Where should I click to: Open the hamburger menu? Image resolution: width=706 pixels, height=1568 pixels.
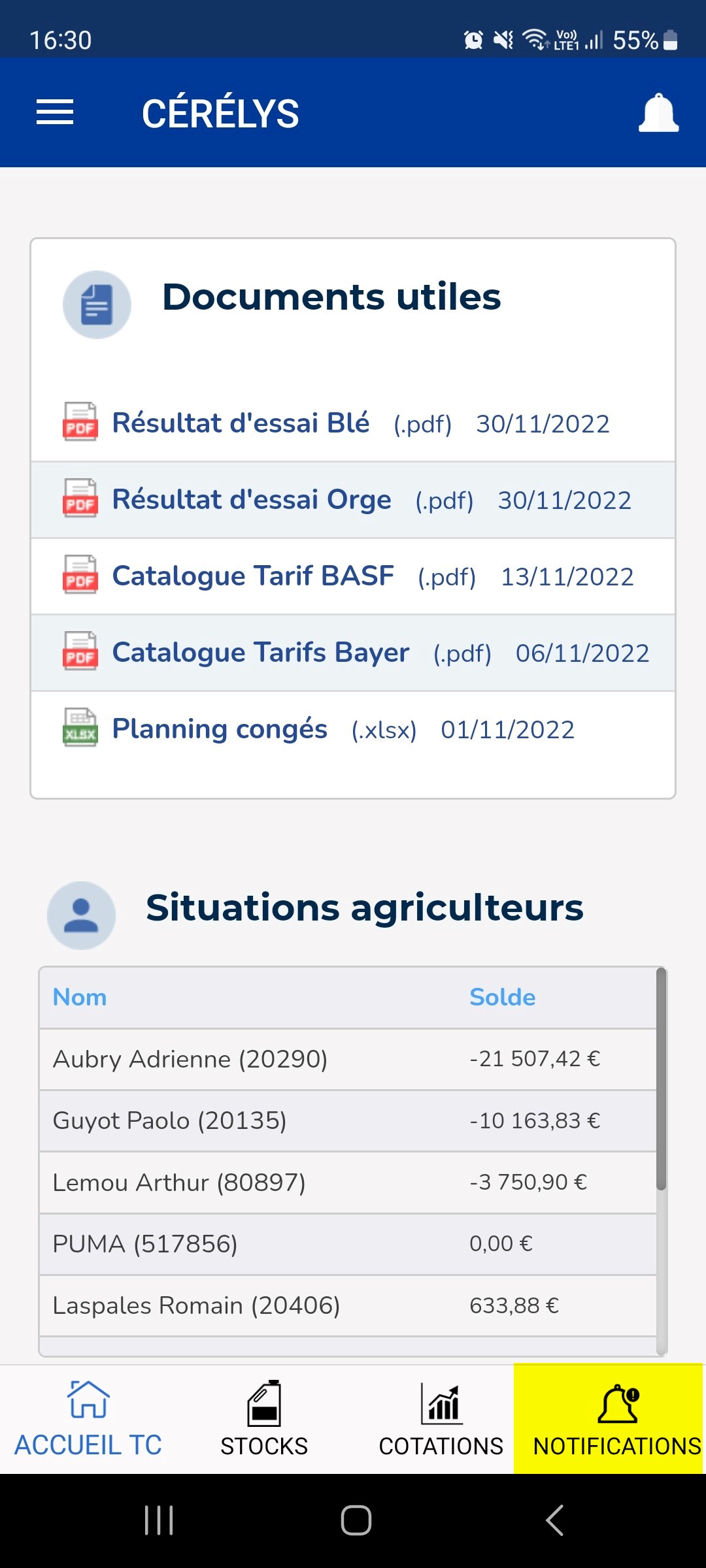(x=55, y=112)
